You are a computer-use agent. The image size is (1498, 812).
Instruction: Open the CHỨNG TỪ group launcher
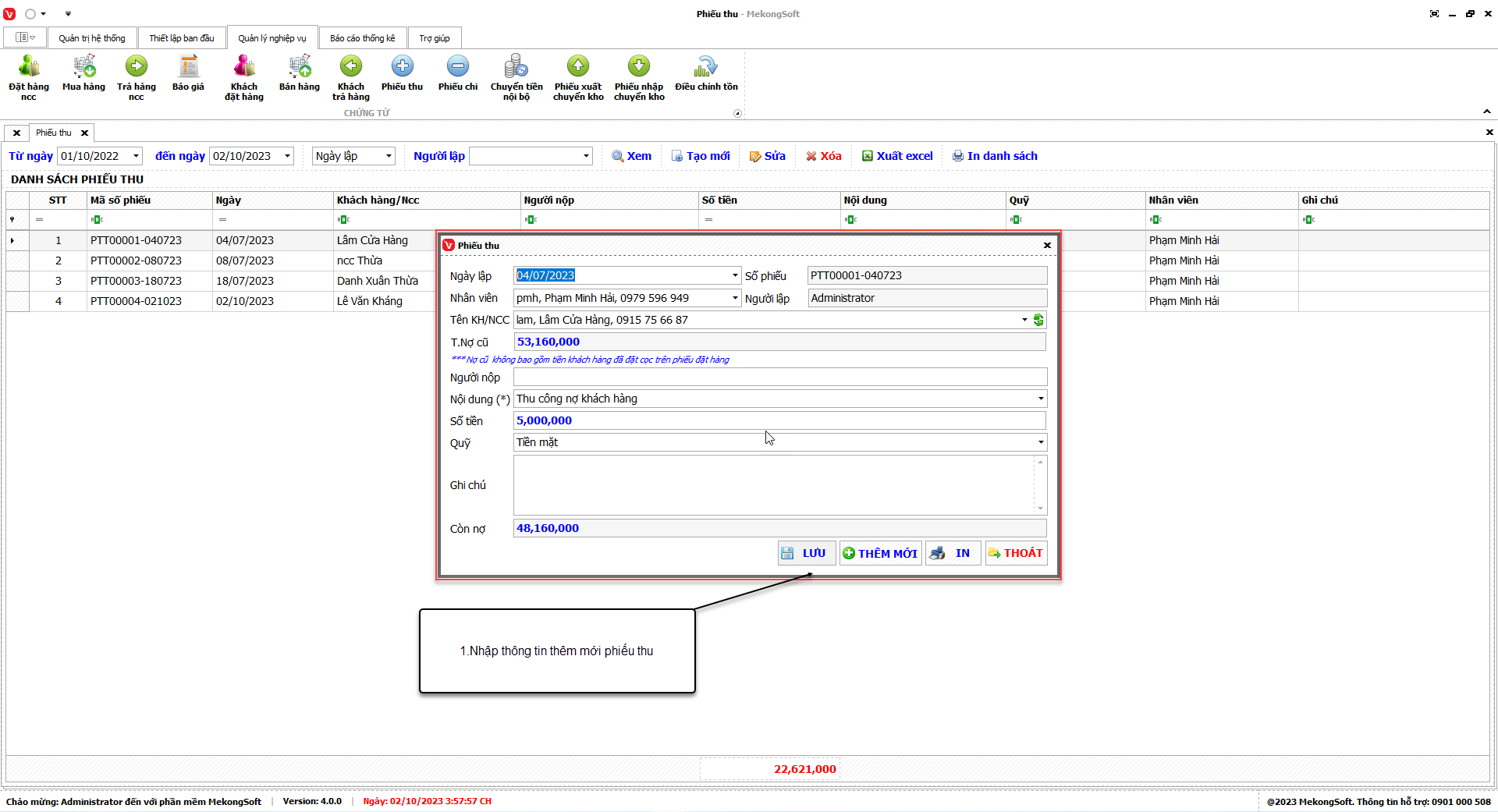(737, 113)
